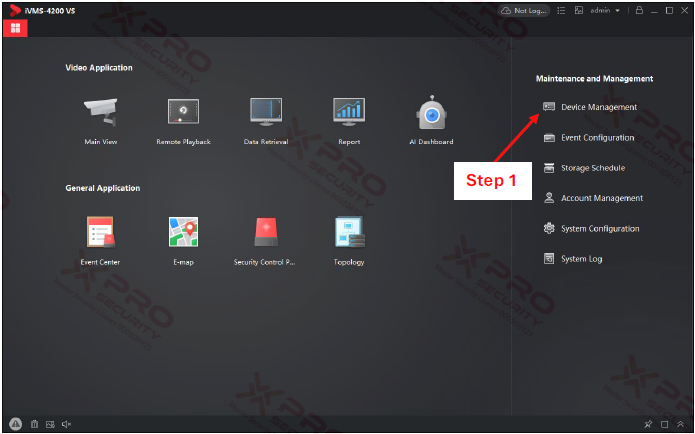
Task: Open Account Management
Action: coord(593,198)
